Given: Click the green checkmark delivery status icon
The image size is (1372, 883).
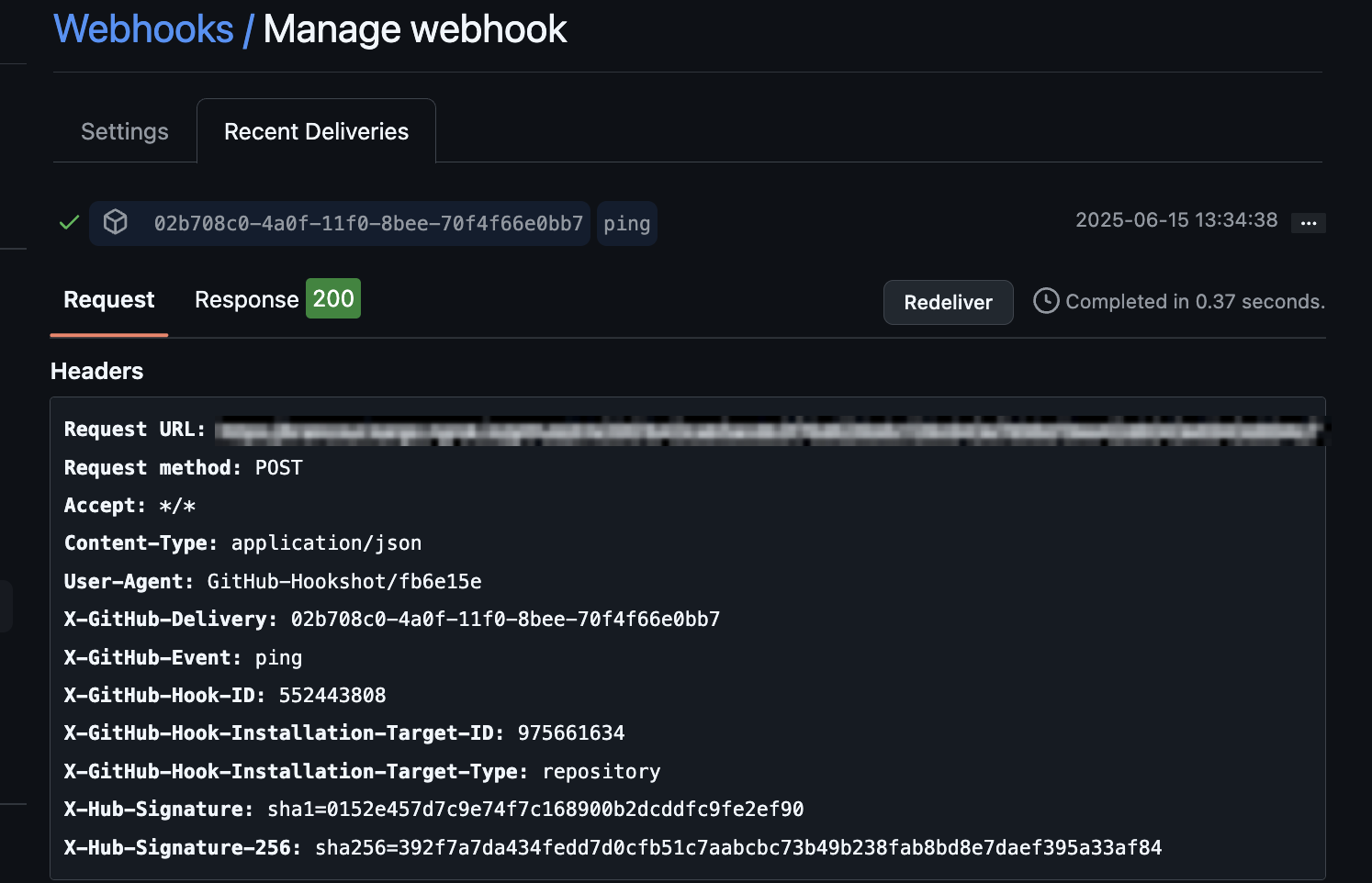Looking at the screenshot, I should point(69,222).
